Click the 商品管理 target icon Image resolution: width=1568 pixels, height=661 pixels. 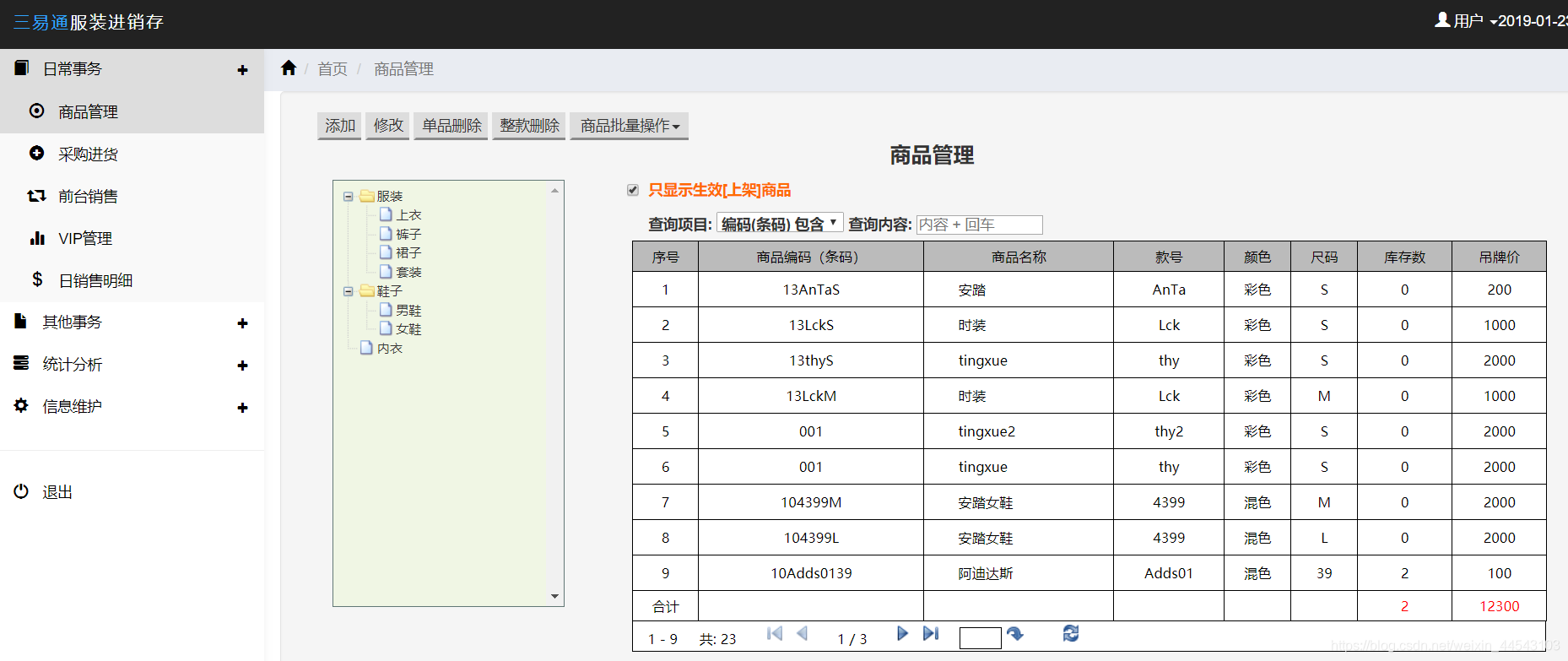pyautogui.click(x=36, y=111)
